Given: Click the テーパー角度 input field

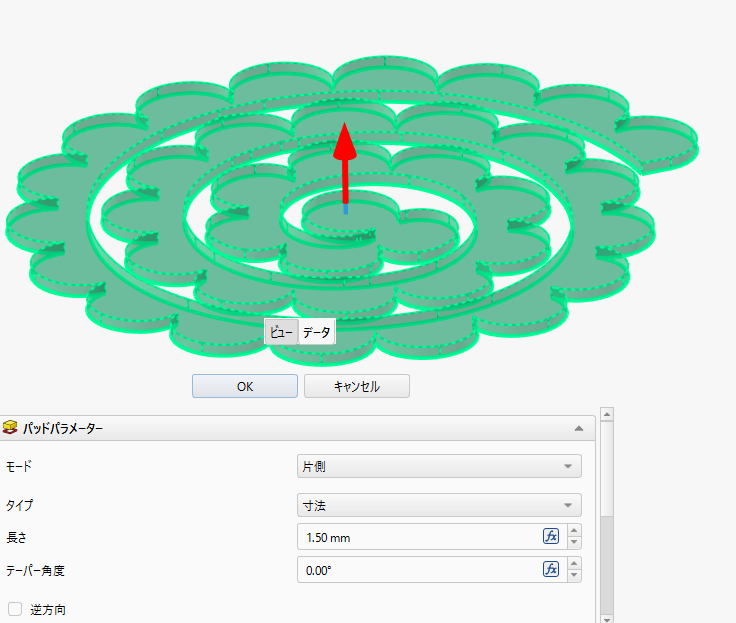Looking at the screenshot, I should (x=420, y=570).
